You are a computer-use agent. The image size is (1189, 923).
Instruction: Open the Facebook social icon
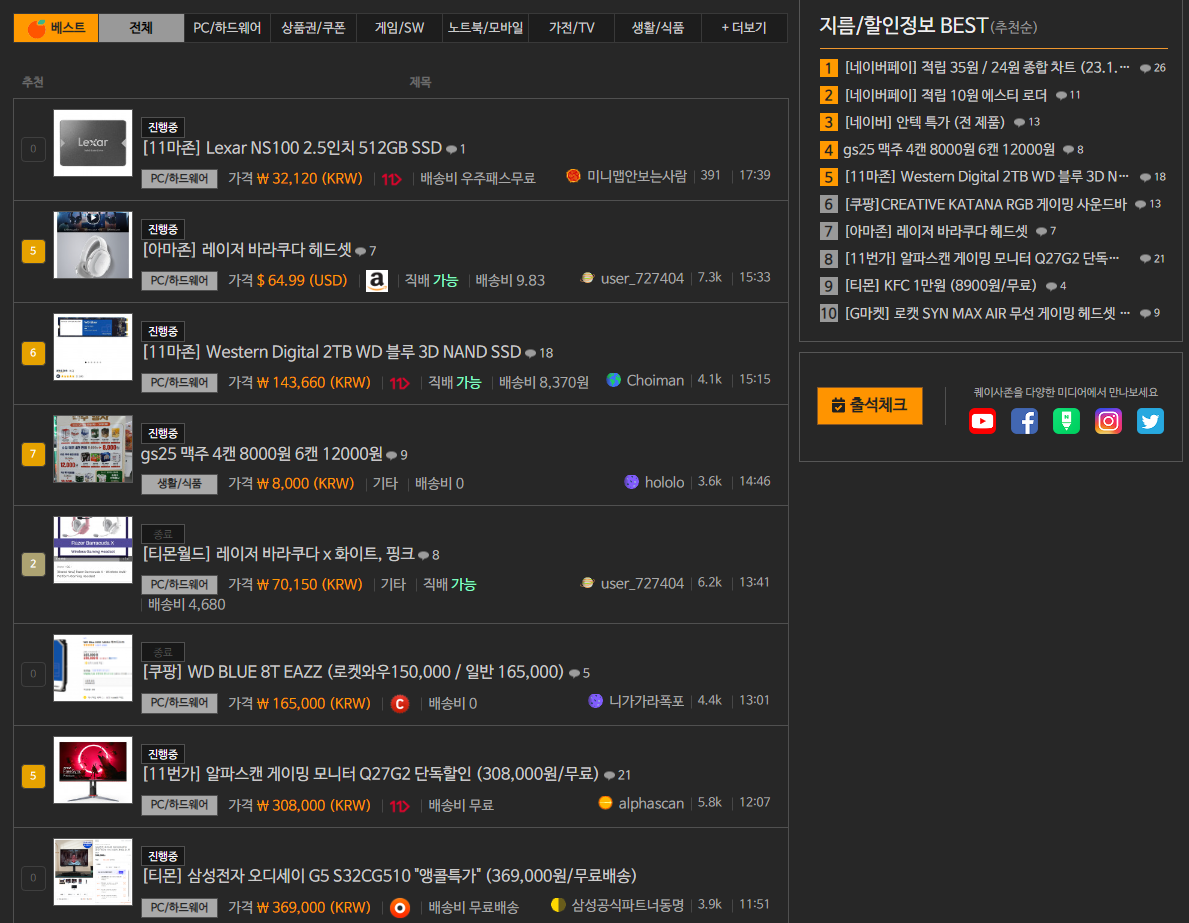[1024, 421]
